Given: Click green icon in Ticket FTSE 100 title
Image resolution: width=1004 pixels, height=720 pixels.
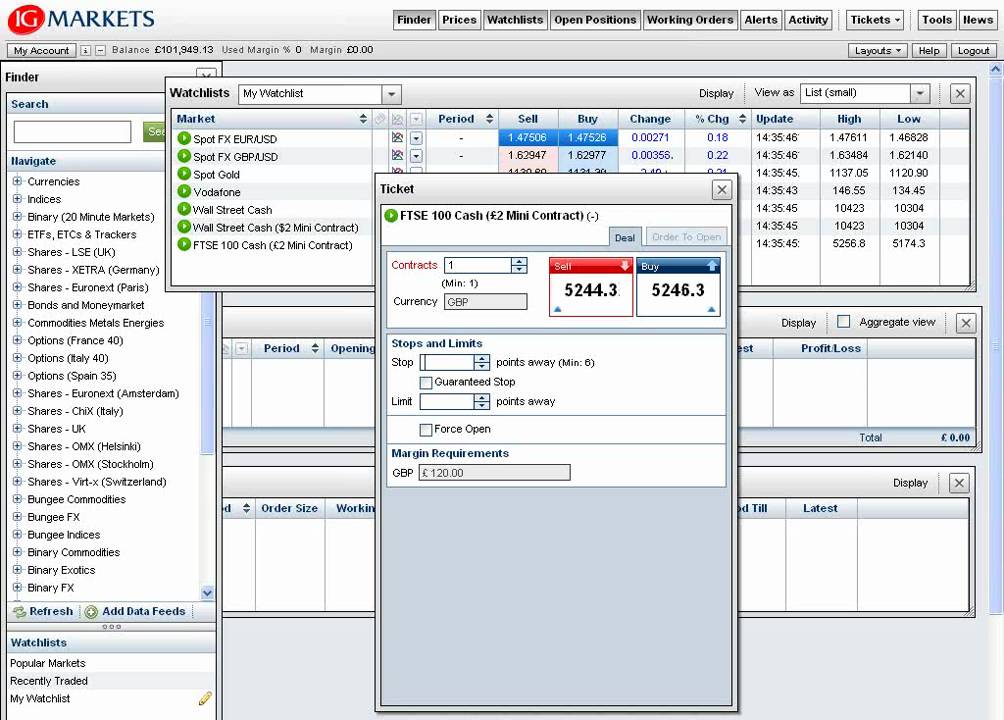Looking at the screenshot, I should click(391, 215).
